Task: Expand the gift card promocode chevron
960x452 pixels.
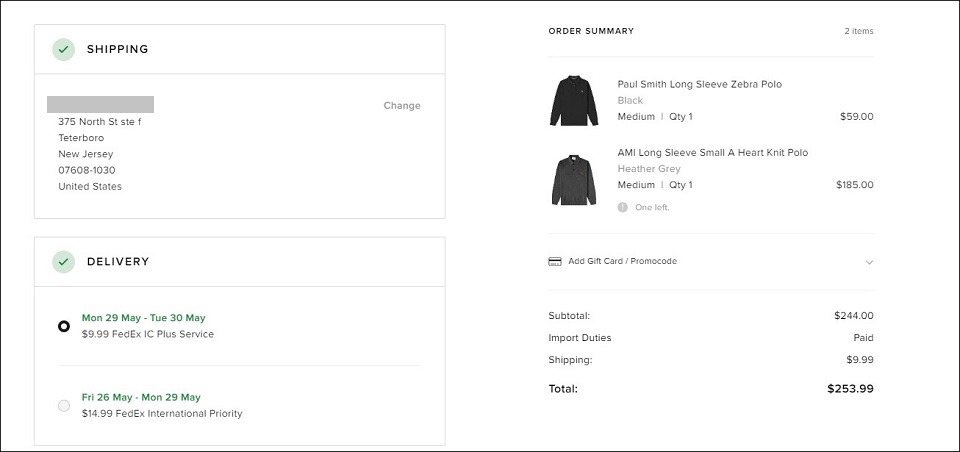Action: 869,262
